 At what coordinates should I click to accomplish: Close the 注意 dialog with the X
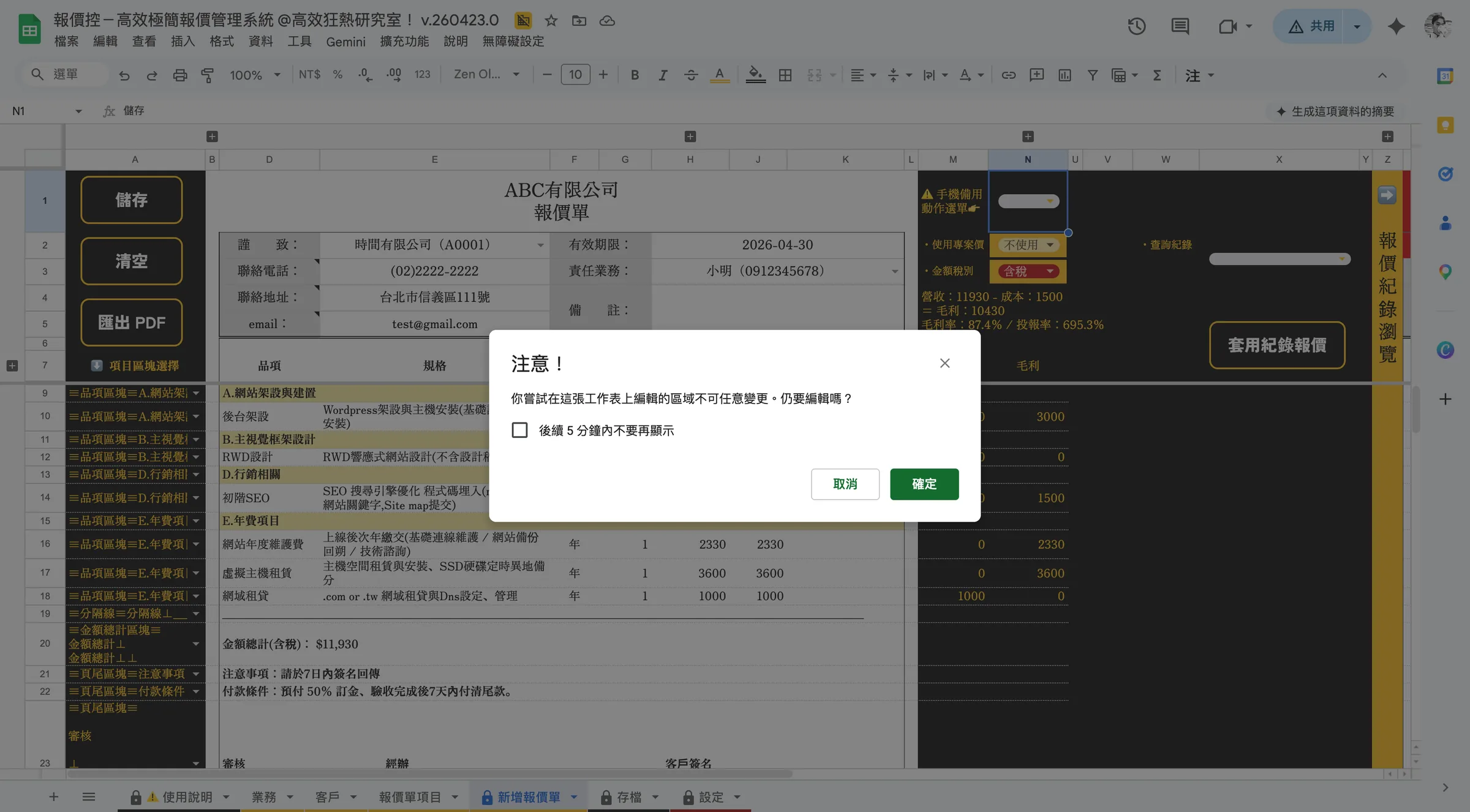pos(945,363)
